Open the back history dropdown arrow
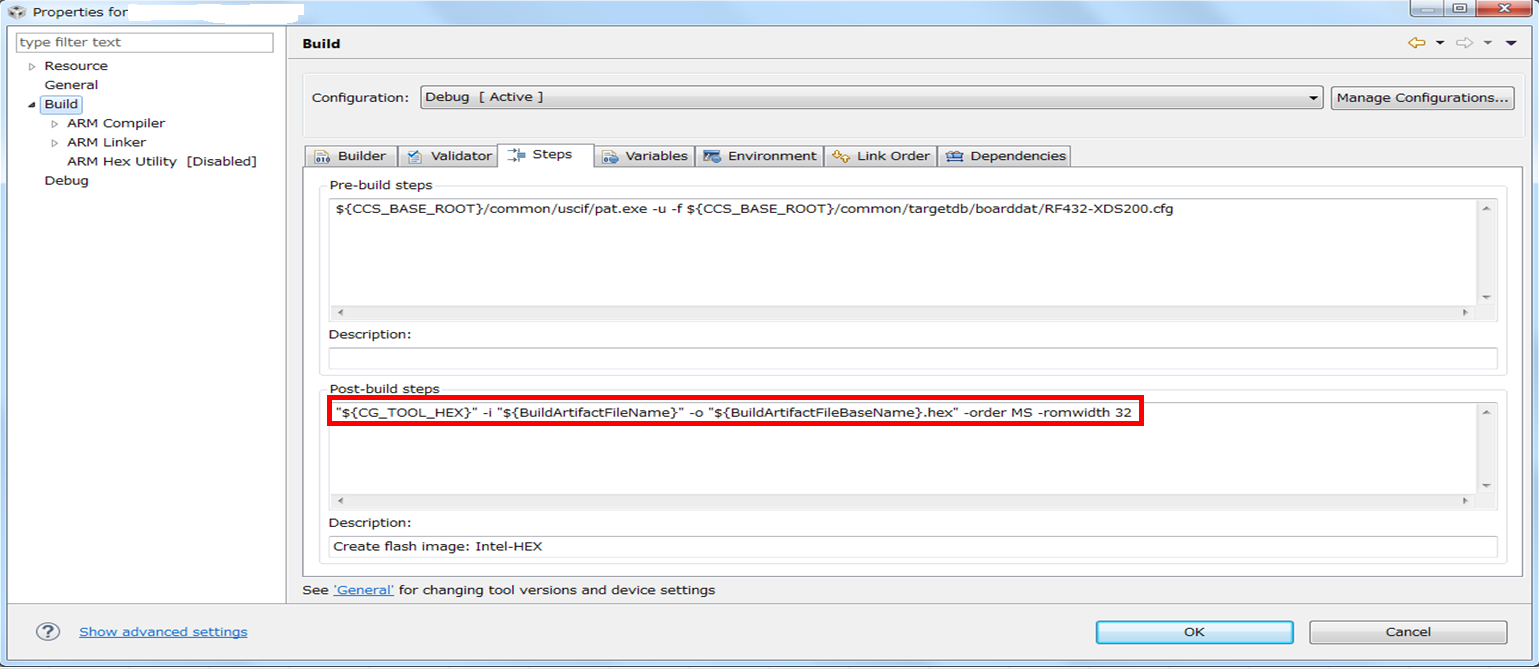This screenshot has width=1539, height=669. (x=1440, y=43)
